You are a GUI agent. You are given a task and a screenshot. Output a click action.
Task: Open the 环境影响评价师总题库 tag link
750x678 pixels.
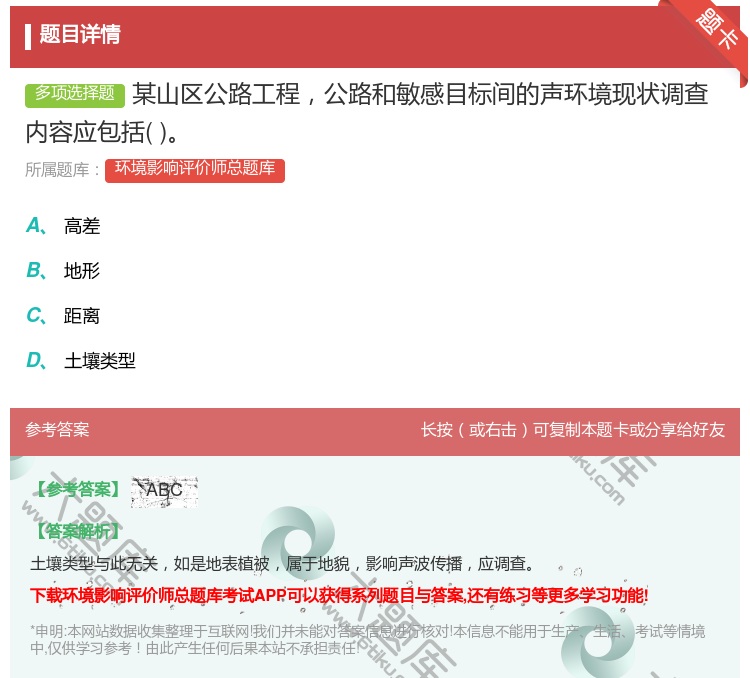click(x=195, y=170)
